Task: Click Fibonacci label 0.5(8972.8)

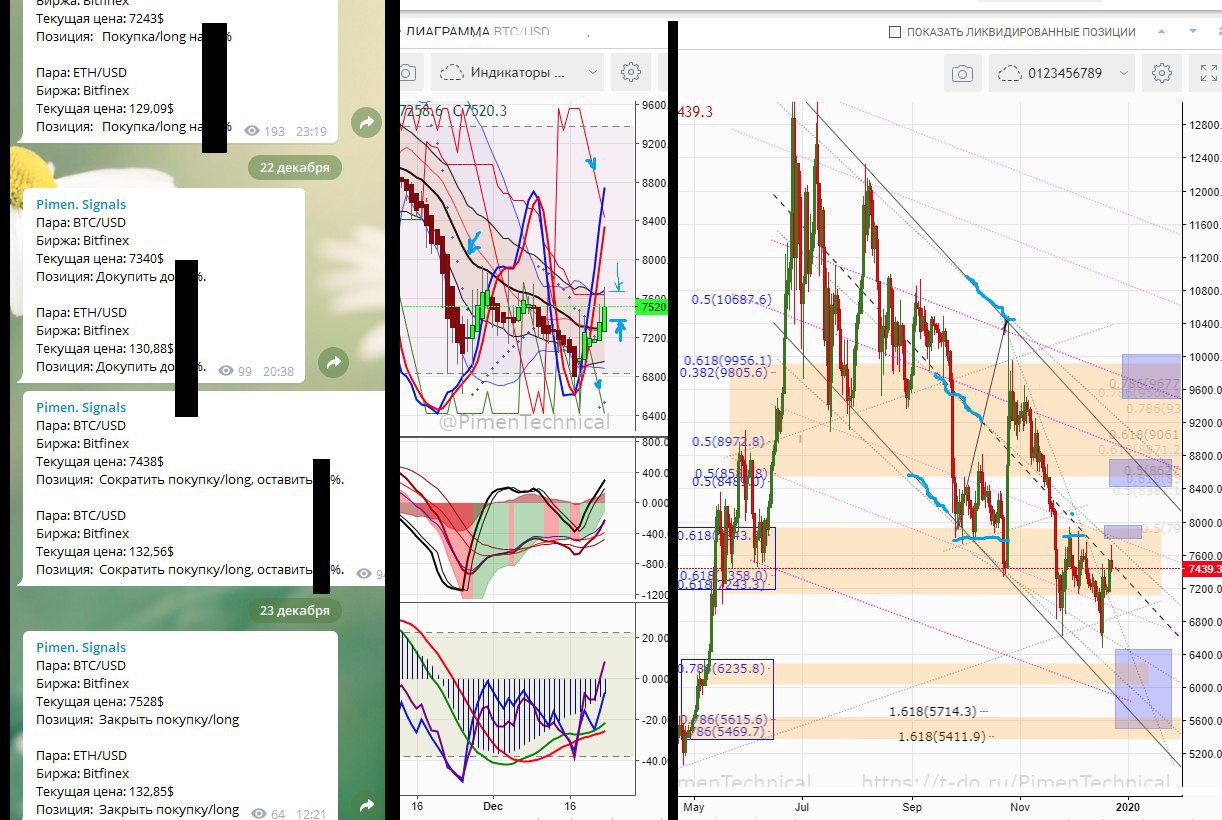Action: tap(728, 441)
